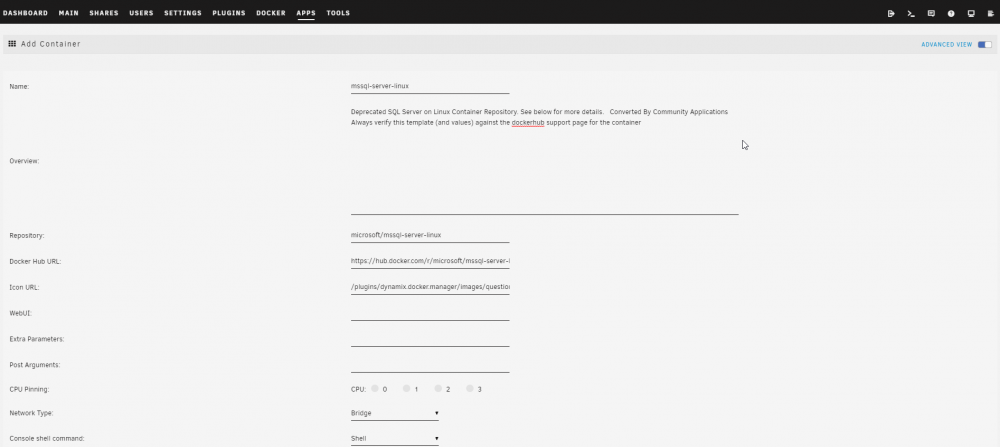Open the feedback speech-bubble icon
The width and height of the screenshot is (1000, 447).
coord(931,13)
